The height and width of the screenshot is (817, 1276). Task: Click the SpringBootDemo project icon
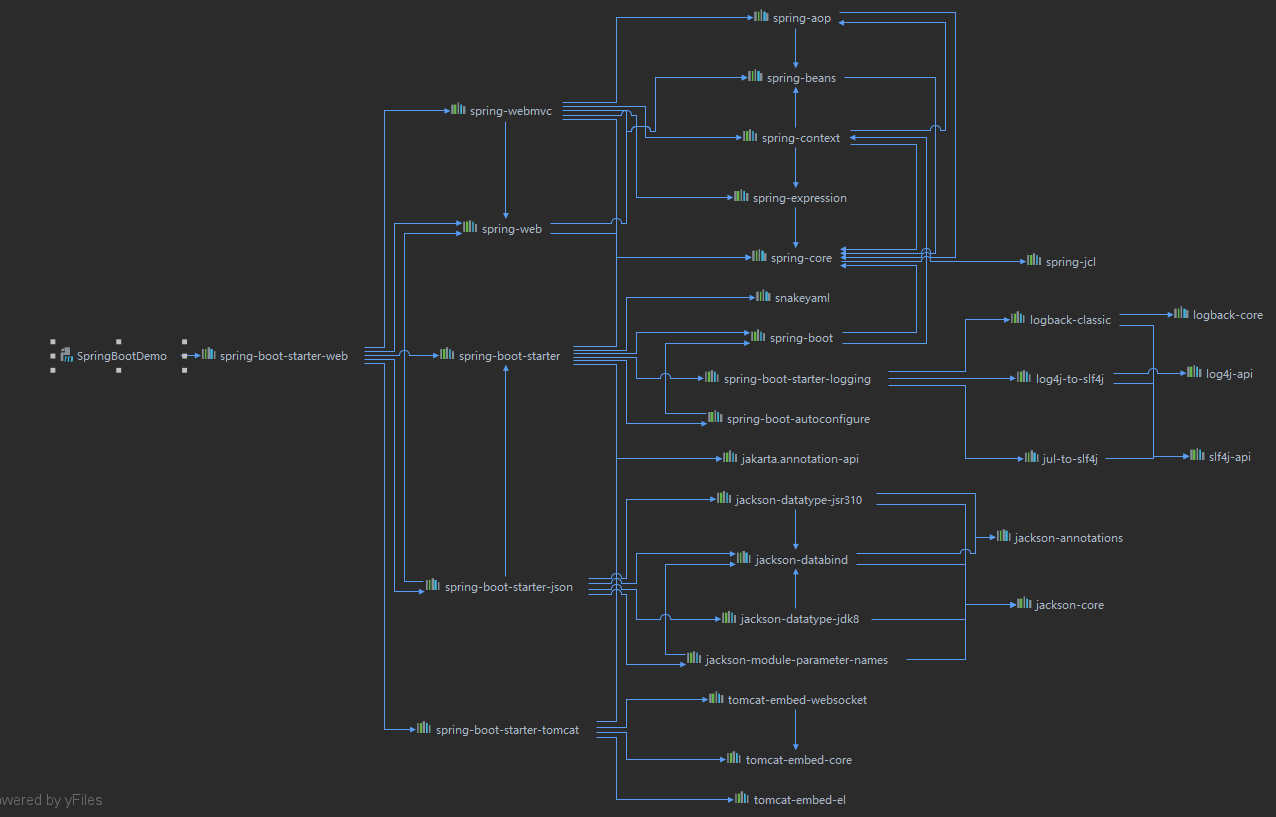click(x=67, y=355)
